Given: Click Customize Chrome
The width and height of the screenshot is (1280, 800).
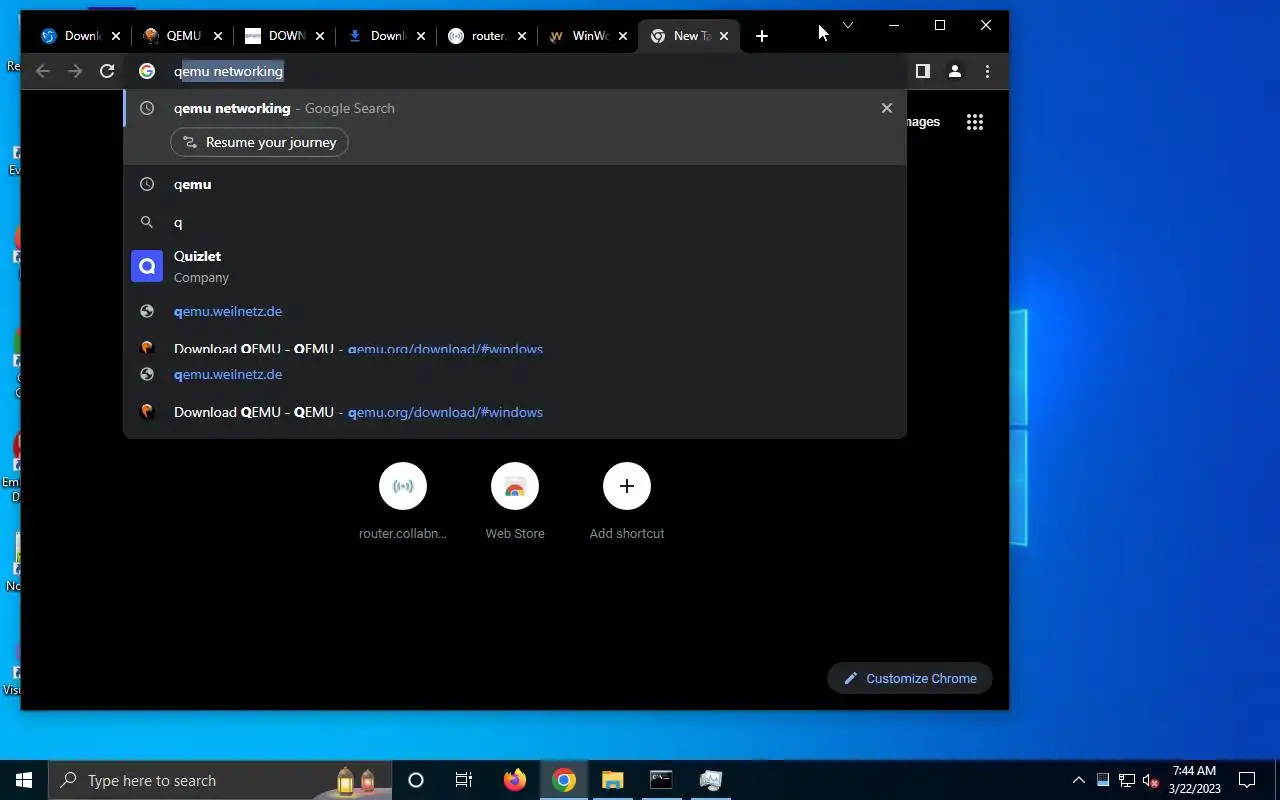Looking at the screenshot, I should pyautogui.click(x=910, y=678).
